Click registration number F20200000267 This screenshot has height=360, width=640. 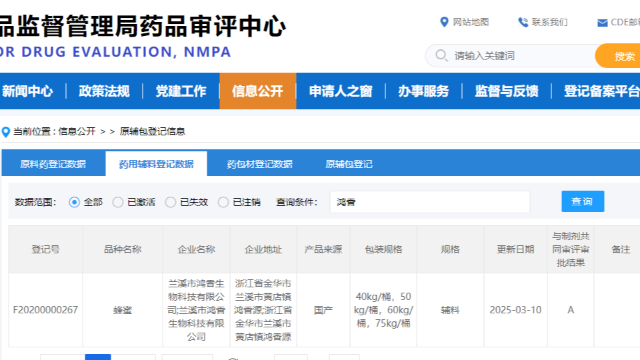click(x=45, y=310)
